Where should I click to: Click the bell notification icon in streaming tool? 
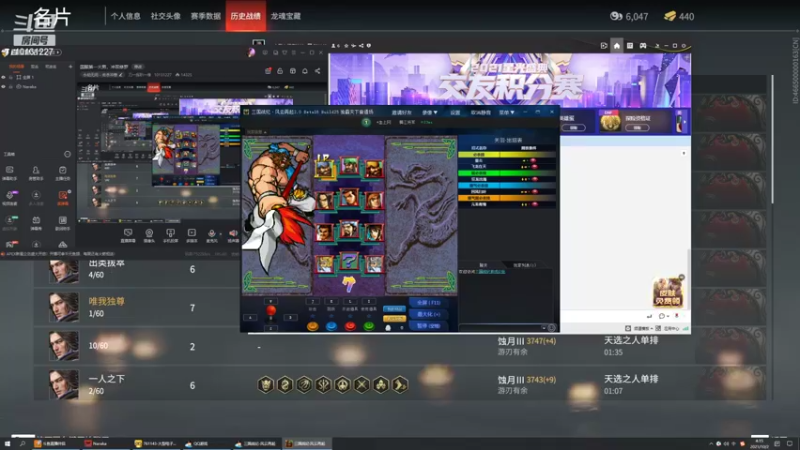click(305, 71)
